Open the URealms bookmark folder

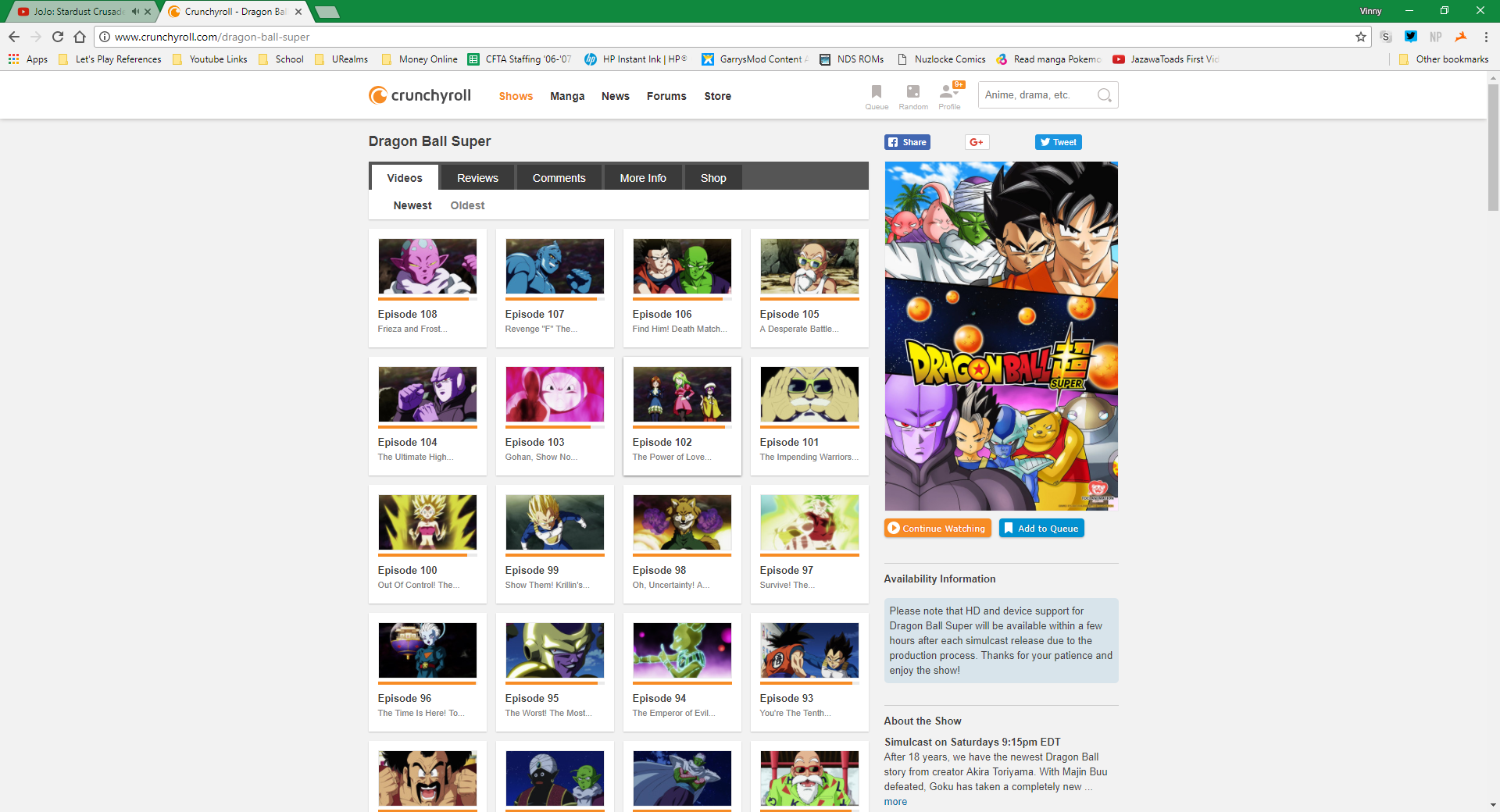pyautogui.click(x=341, y=59)
